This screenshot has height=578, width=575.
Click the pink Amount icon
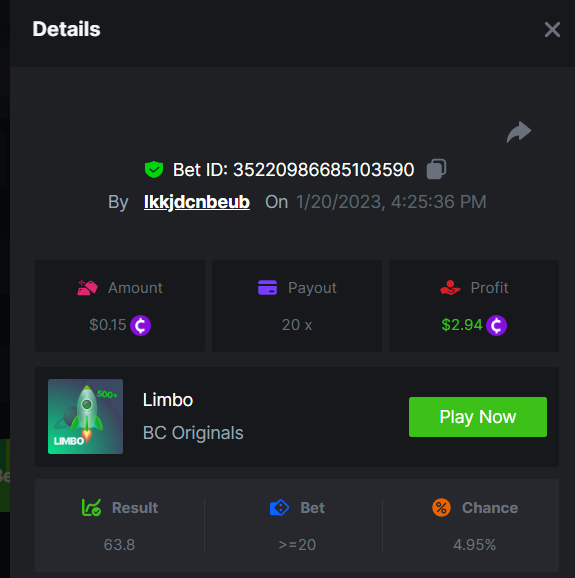87,288
